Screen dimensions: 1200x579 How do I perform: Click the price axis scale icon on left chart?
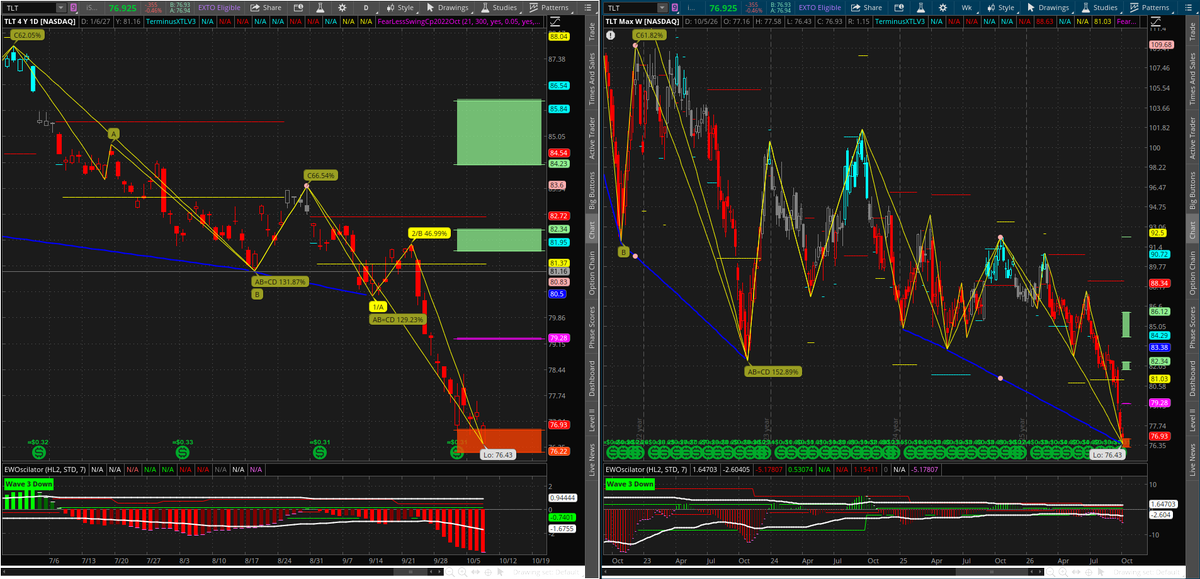click(556, 21)
